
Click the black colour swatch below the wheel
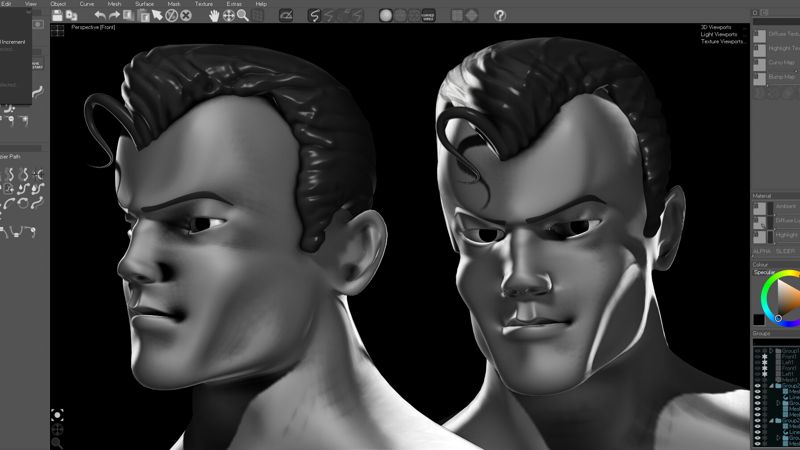pyautogui.click(x=759, y=320)
